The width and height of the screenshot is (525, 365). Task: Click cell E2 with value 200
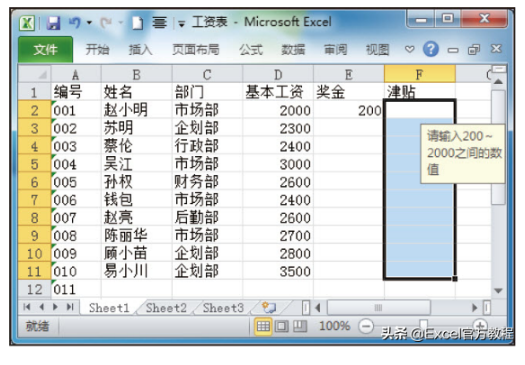tap(349, 110)
